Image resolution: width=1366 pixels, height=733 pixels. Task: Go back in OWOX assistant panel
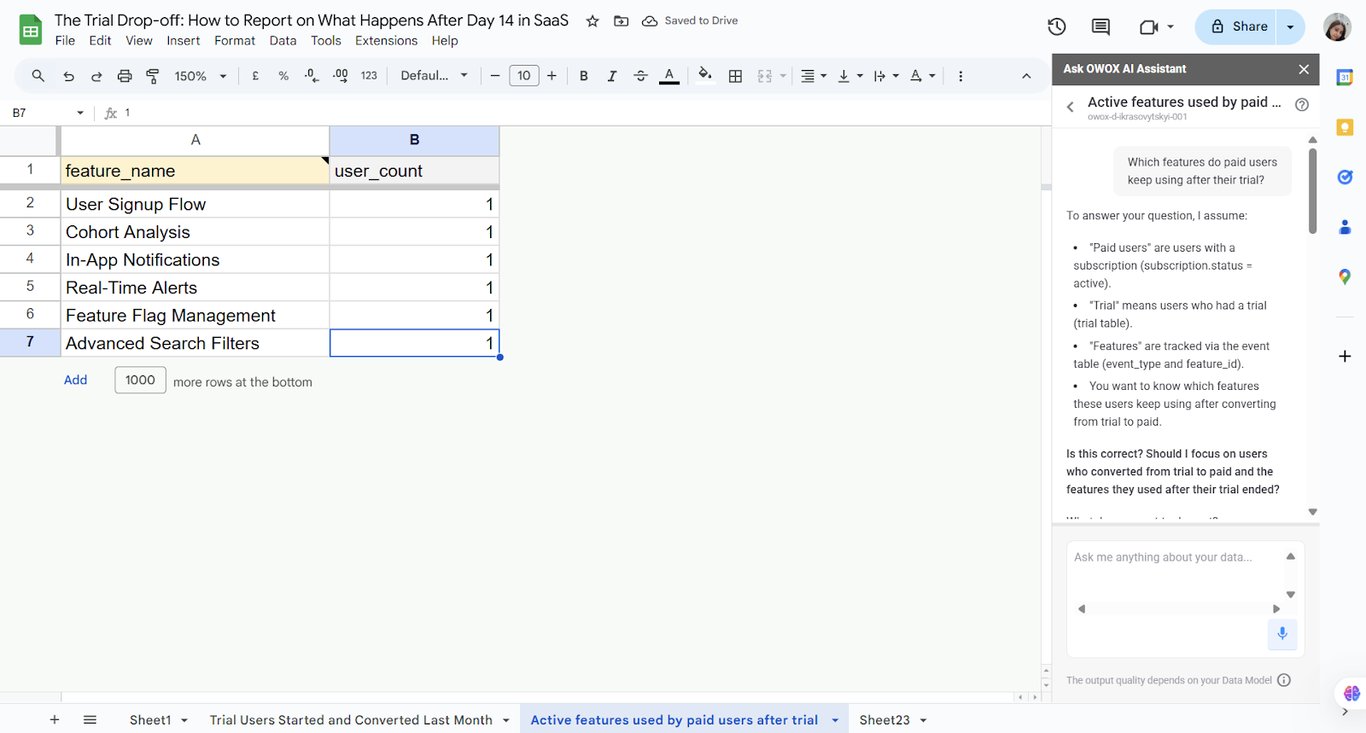[x=1070, y=106]
